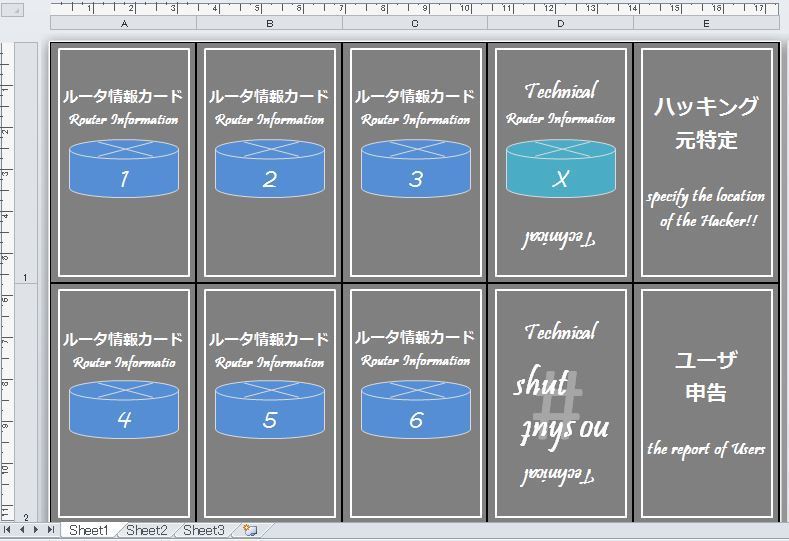Select column D header
The width and height of the screenshot is (789, 541).
pyautogui.click(x=561, y=23)
